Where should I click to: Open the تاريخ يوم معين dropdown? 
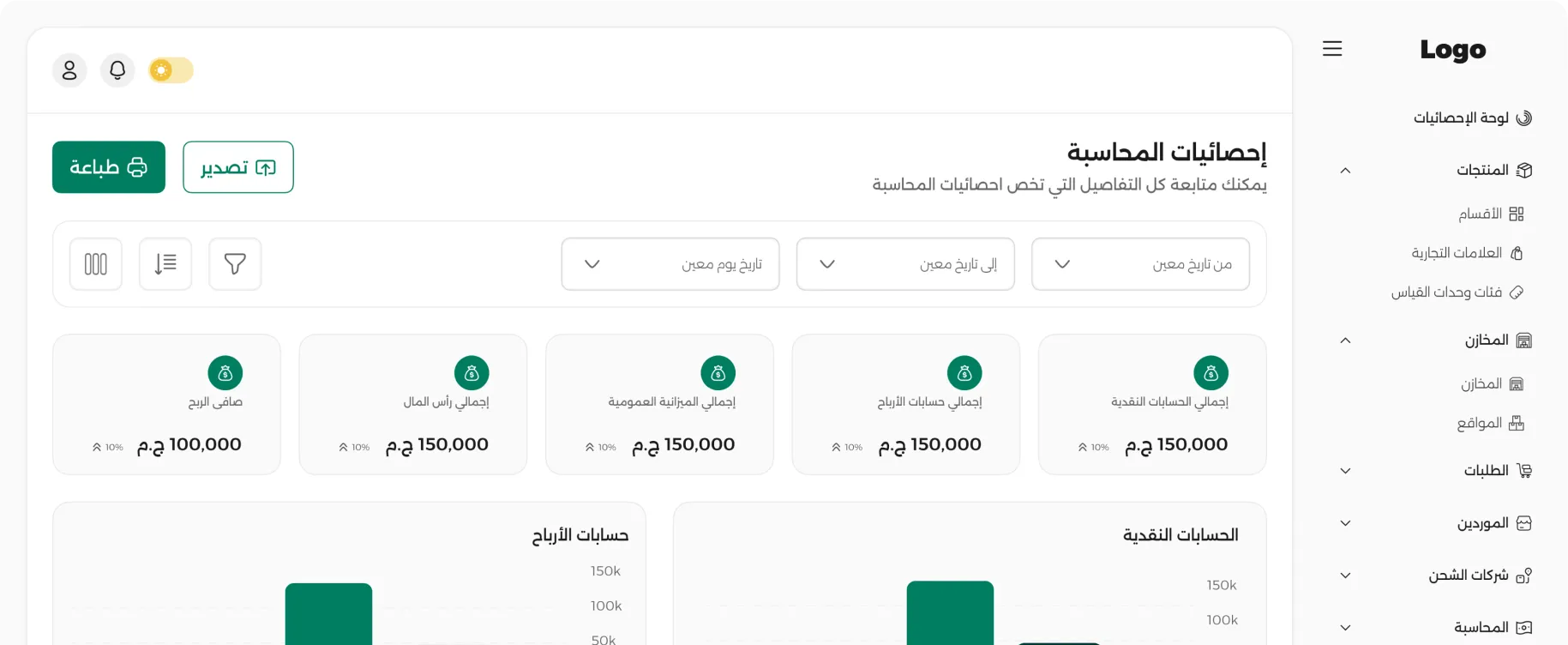(670, 263)
